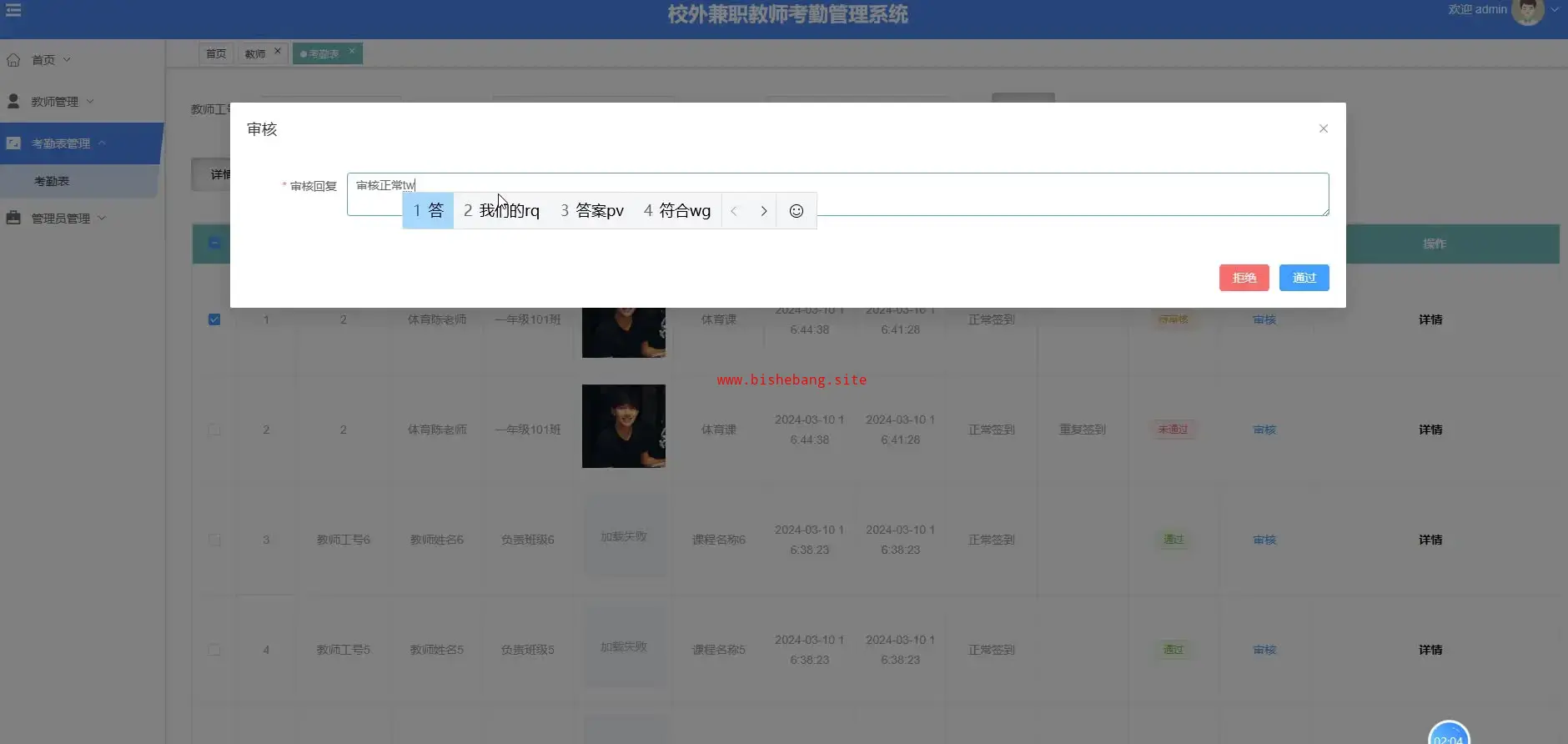1568x744 pixels.
Task: Close the 考勤表 tab
Action: [x=352, y=51]
